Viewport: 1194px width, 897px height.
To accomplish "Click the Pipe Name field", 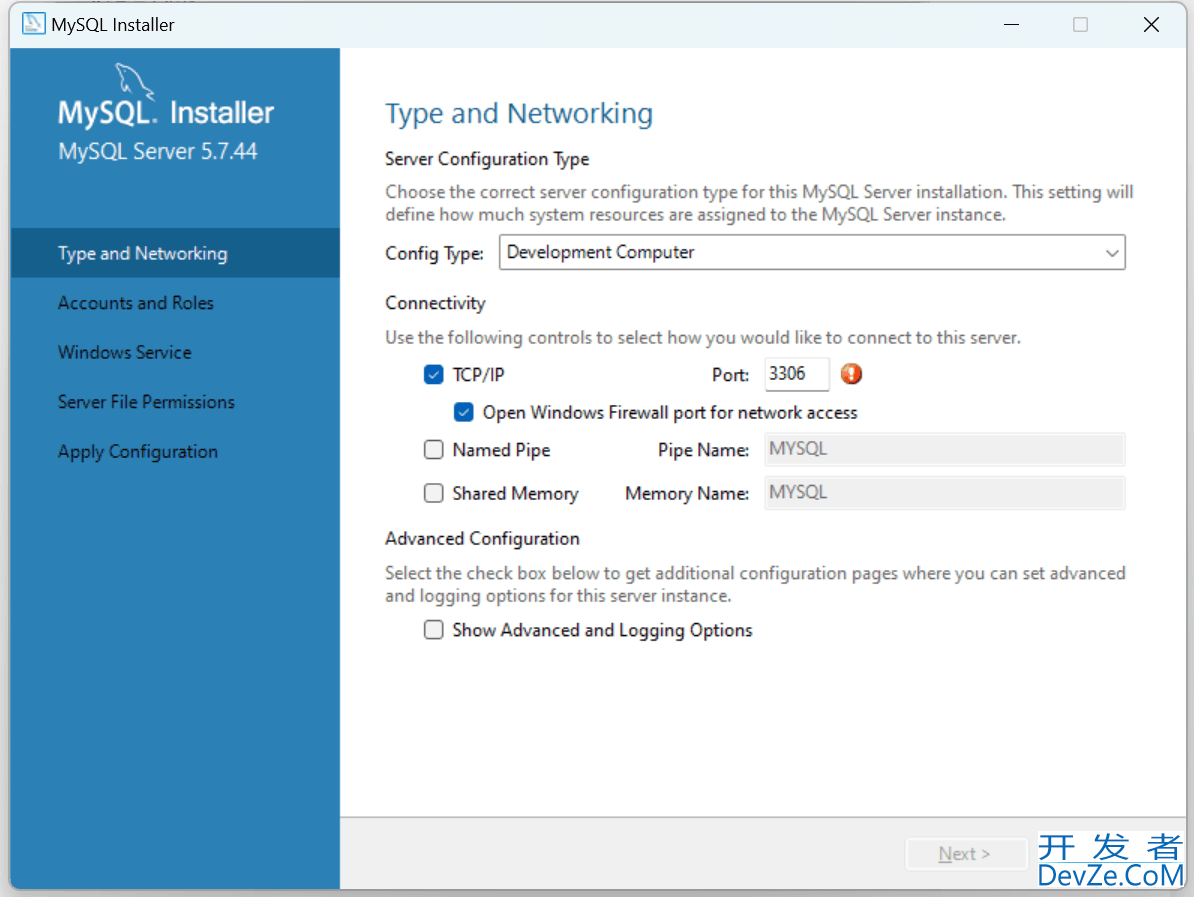I will [x=944, y=449].
